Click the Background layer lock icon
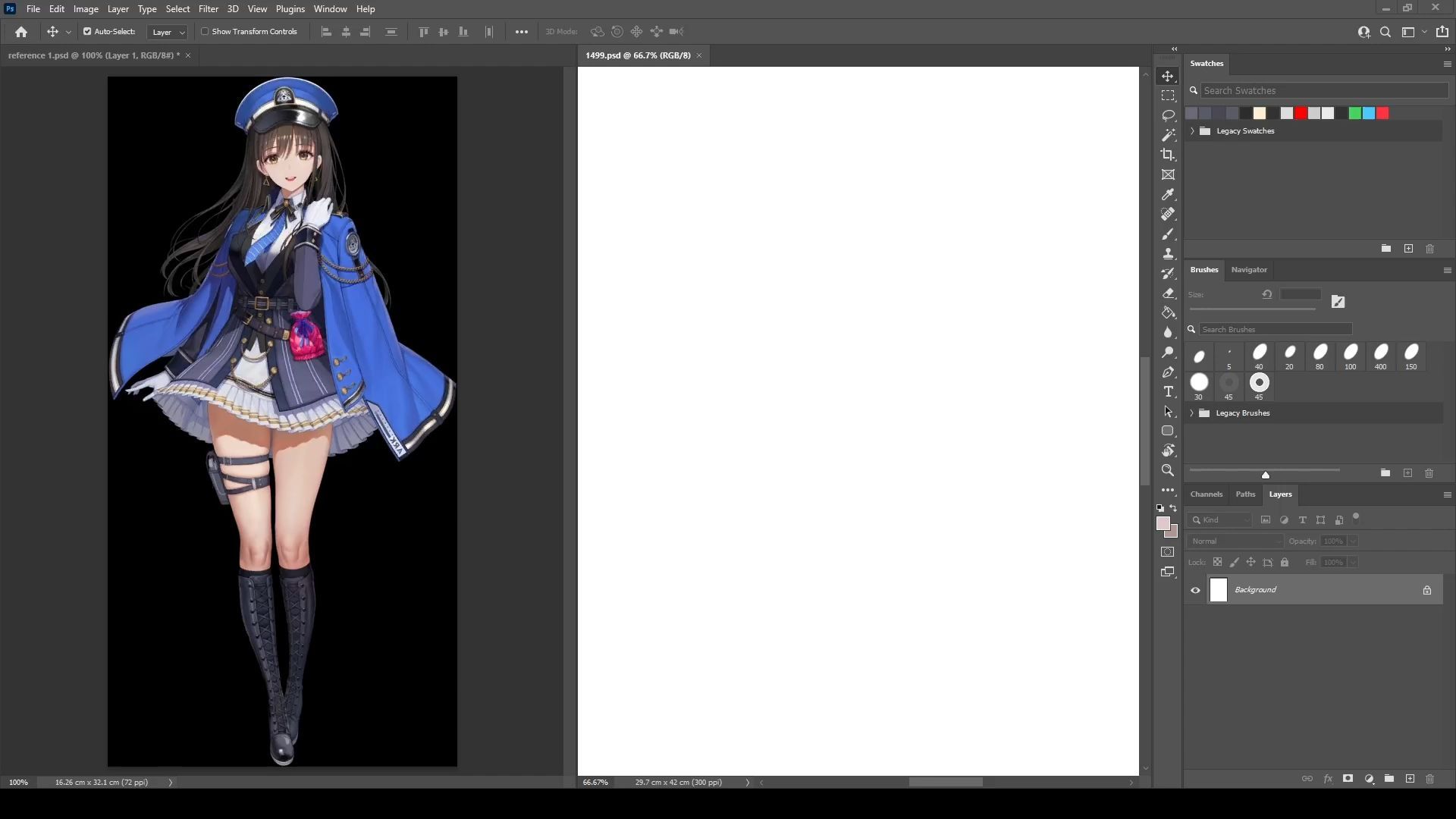This screenshot has height=819, width=1456. (1427, 590)
